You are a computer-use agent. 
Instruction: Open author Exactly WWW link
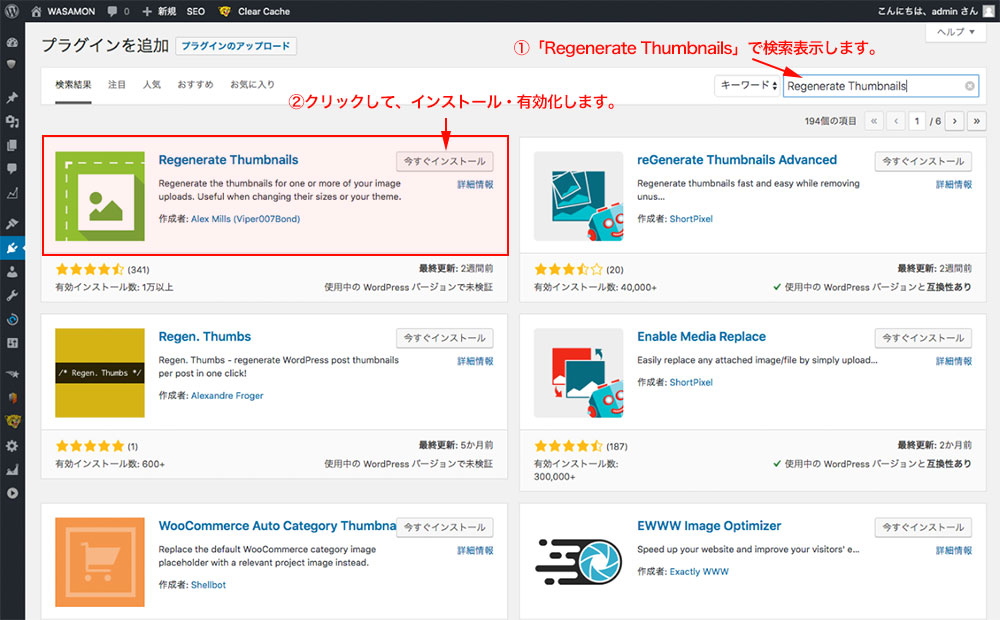click(x=699, y=572)
